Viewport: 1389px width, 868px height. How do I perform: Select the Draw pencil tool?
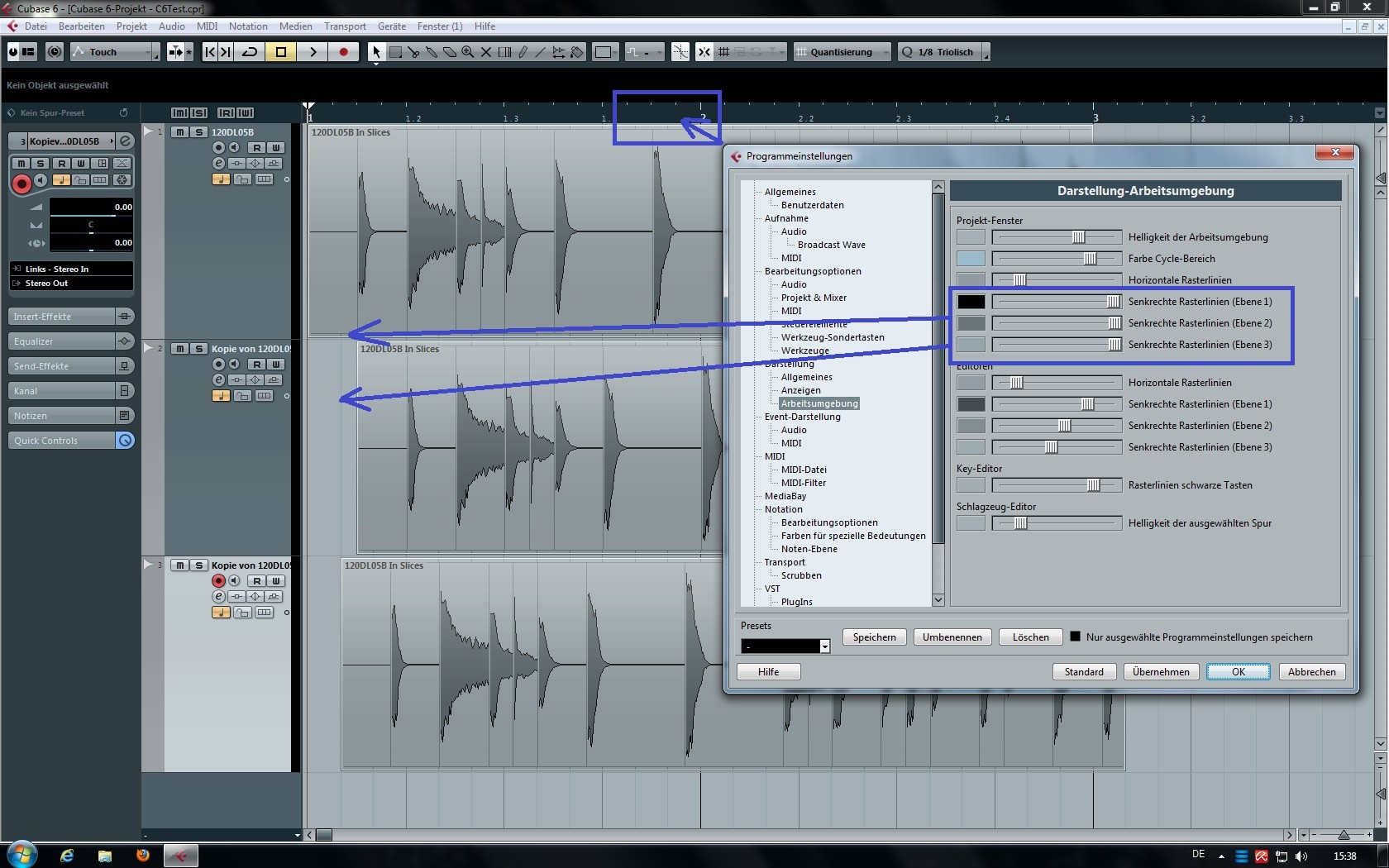click(x=523, y=52)
